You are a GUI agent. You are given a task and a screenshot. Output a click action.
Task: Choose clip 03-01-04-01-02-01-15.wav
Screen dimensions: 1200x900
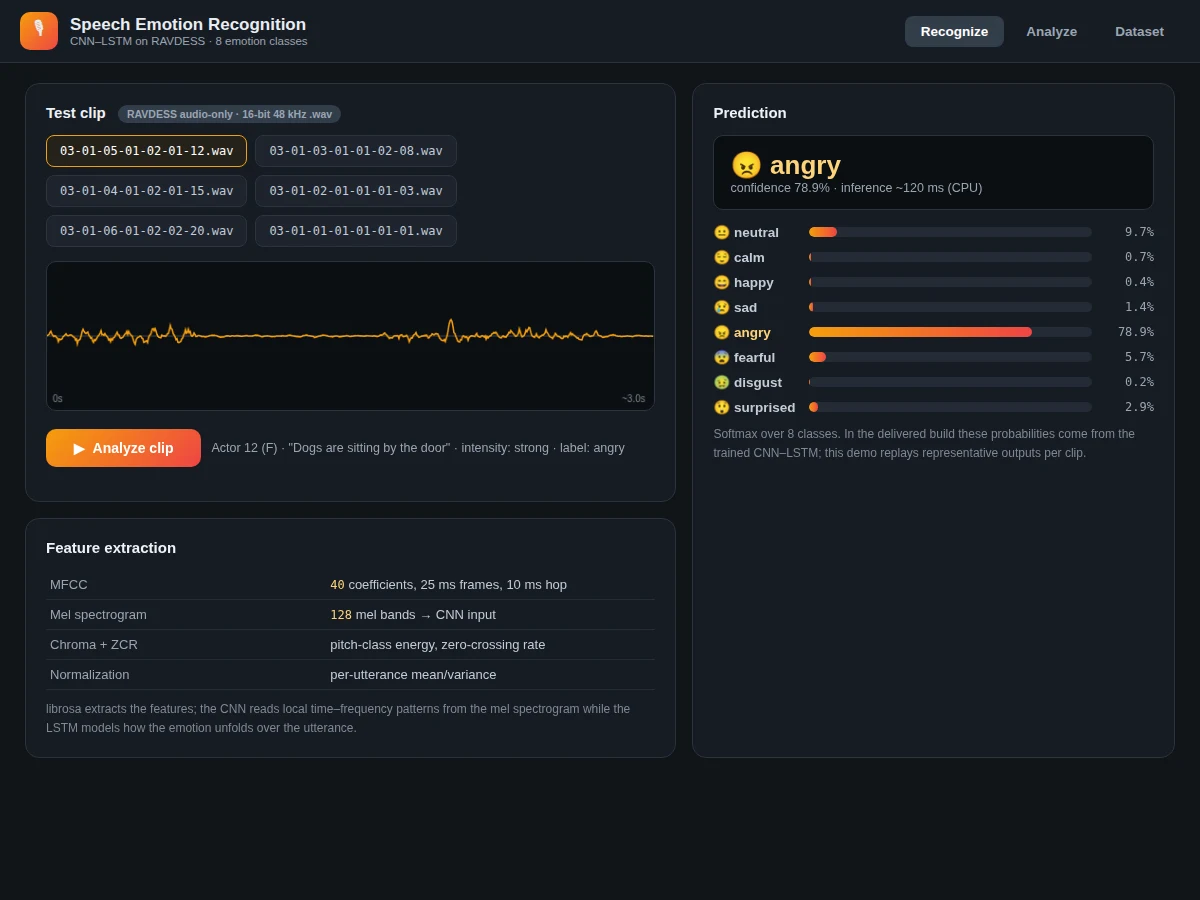point(146,191)
